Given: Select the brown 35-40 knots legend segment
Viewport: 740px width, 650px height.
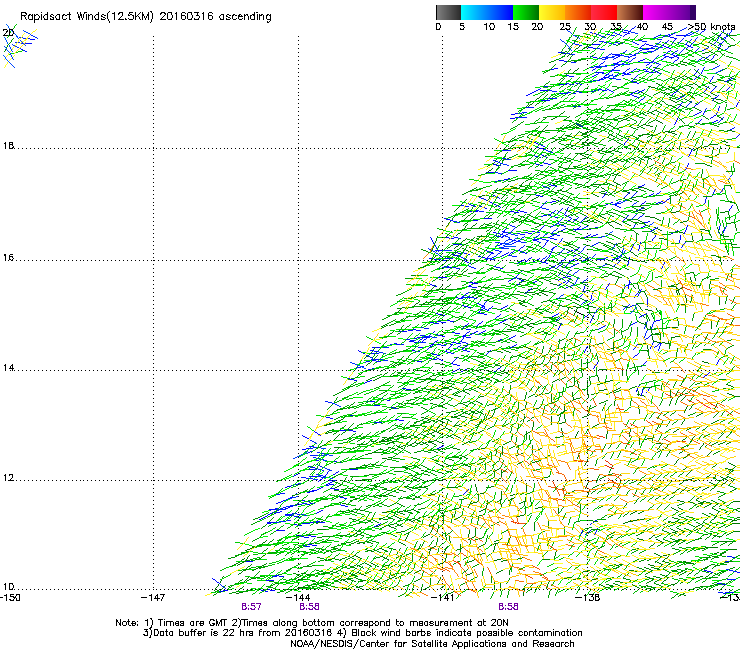Looking at the screenshot, I should (x=630, y=12).
